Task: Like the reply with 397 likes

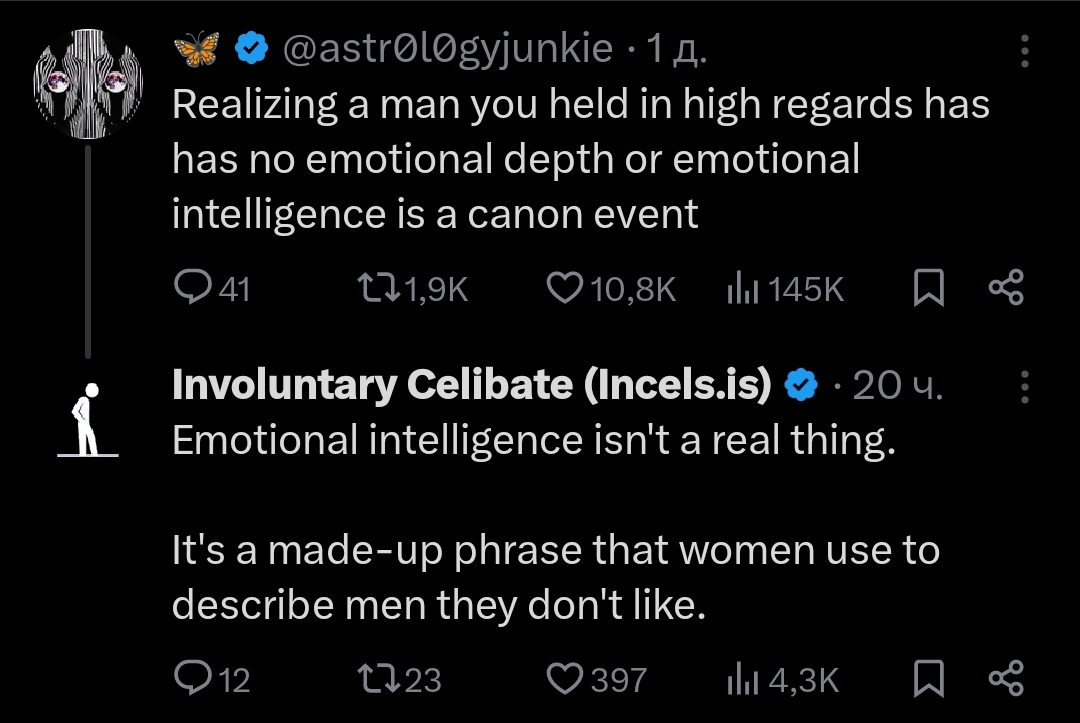Action: tap(565, 679)
